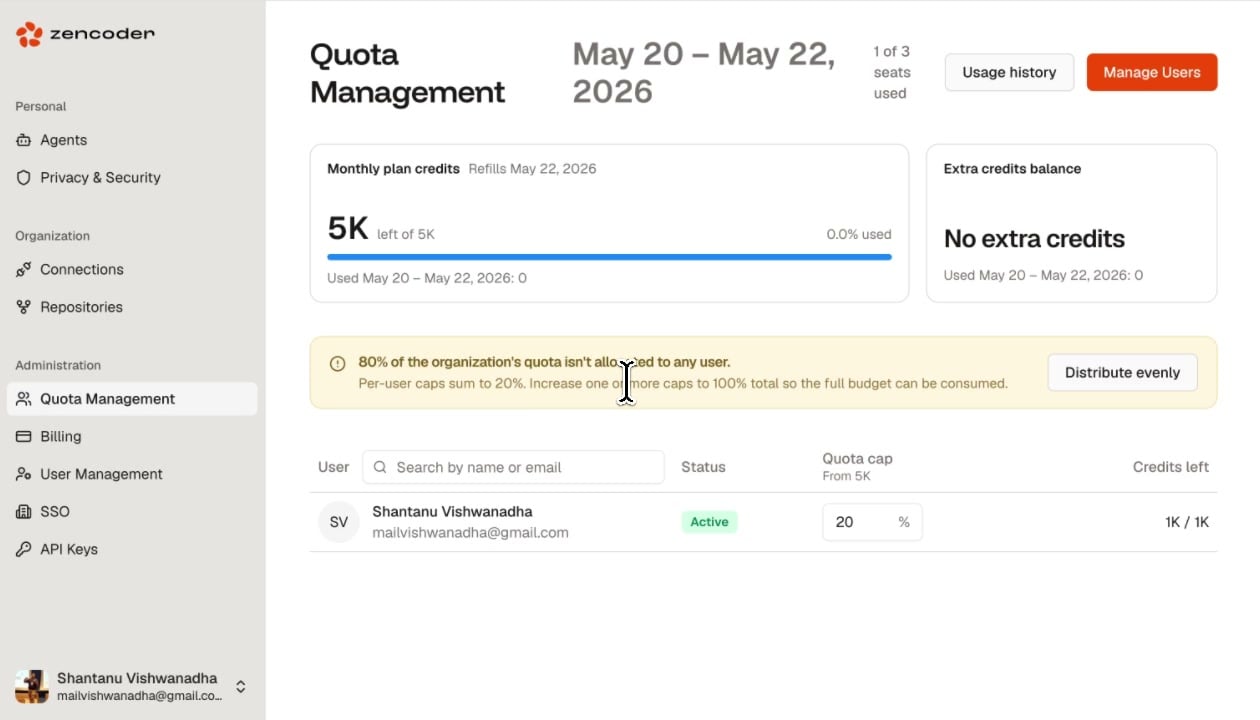Screen dimensions: 1260x720
Task: Click the account name in sidebar footer
Action: 137,678
